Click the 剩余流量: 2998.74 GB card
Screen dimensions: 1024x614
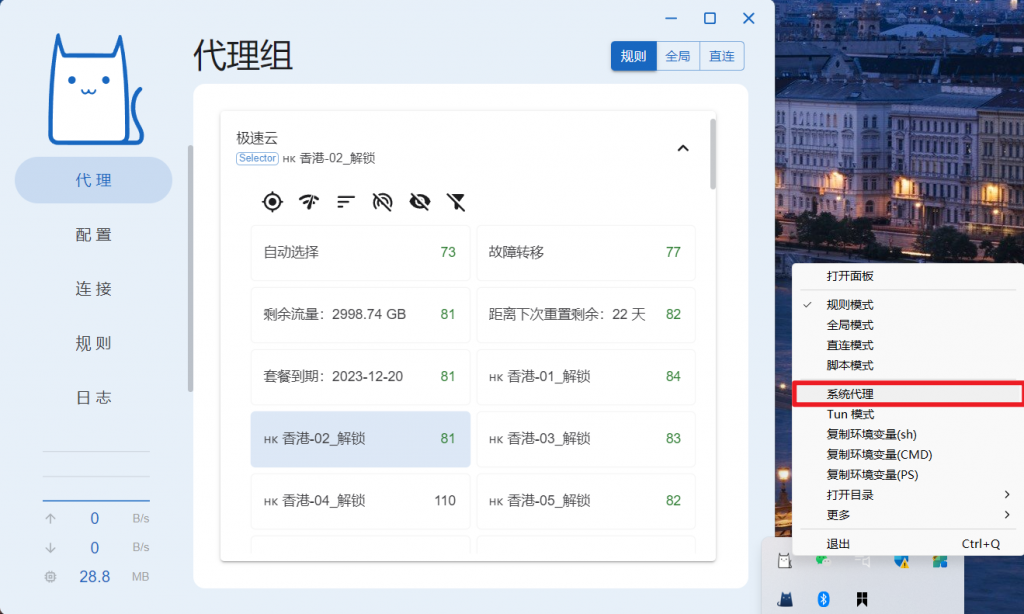point(360,314)
